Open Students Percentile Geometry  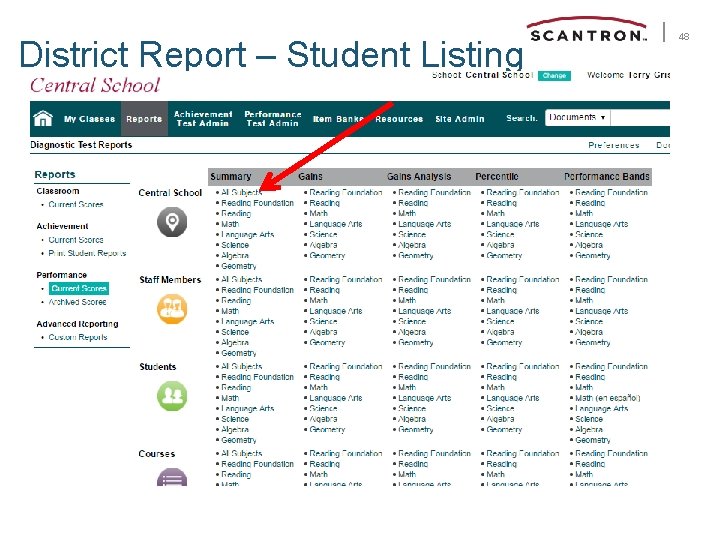[x=504, y=430]
